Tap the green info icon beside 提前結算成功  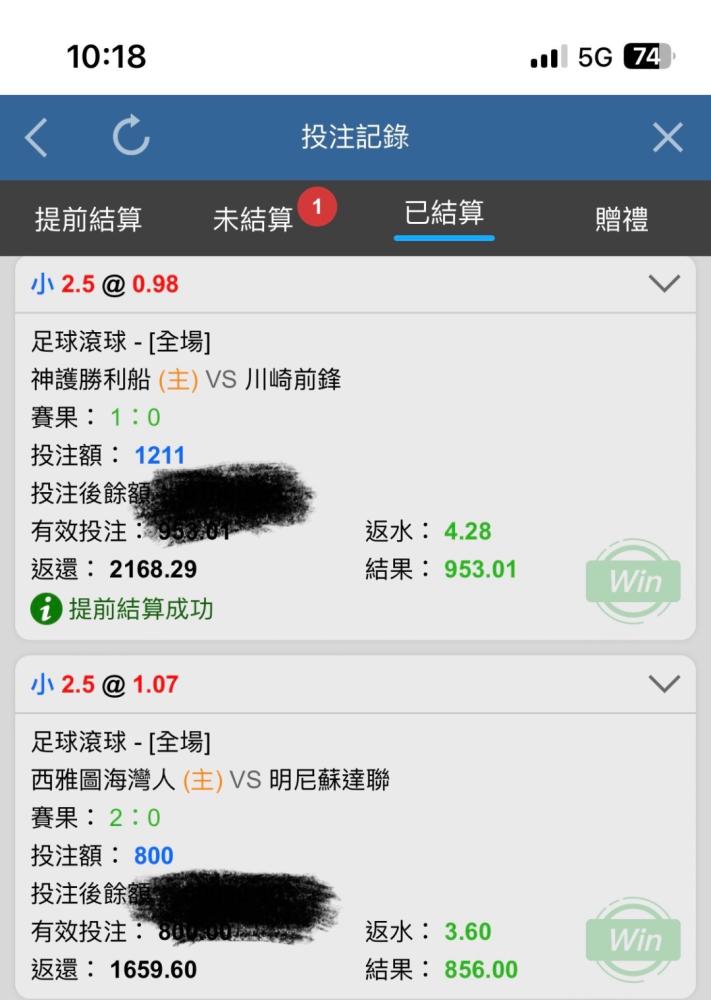(x=46, y=608)
